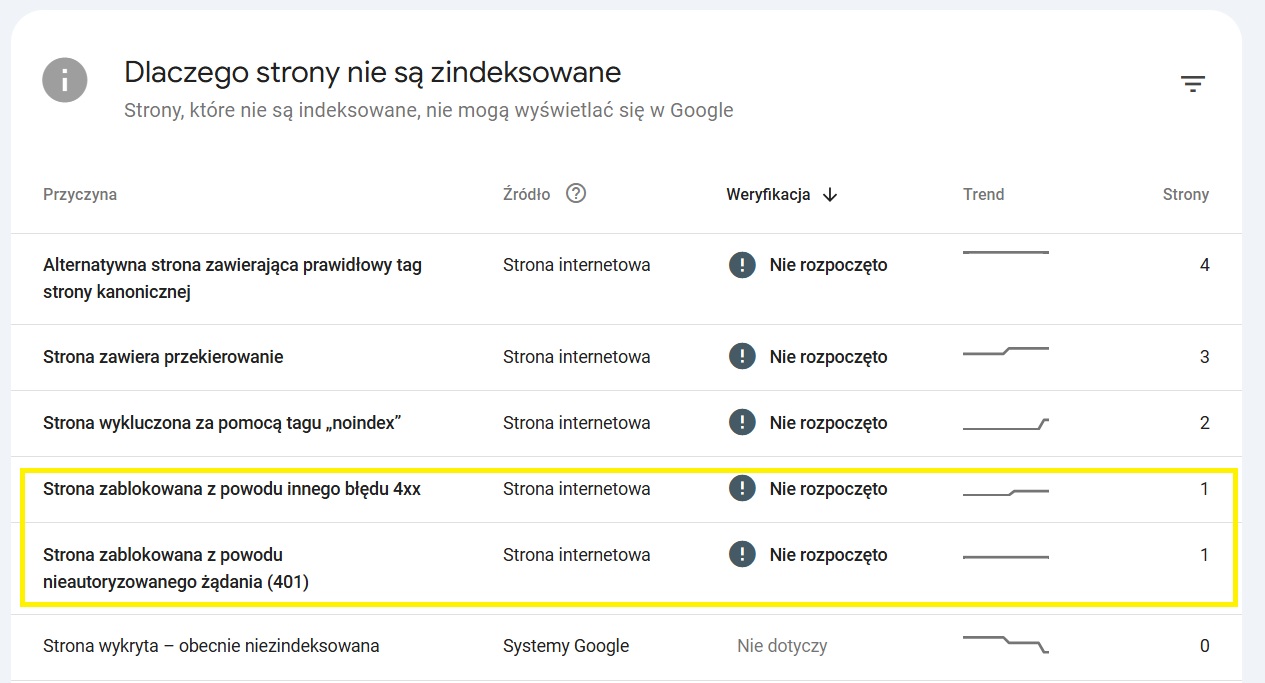Click the warning icon beside first Nie rozpoczęto status

(x=742, y=264)
